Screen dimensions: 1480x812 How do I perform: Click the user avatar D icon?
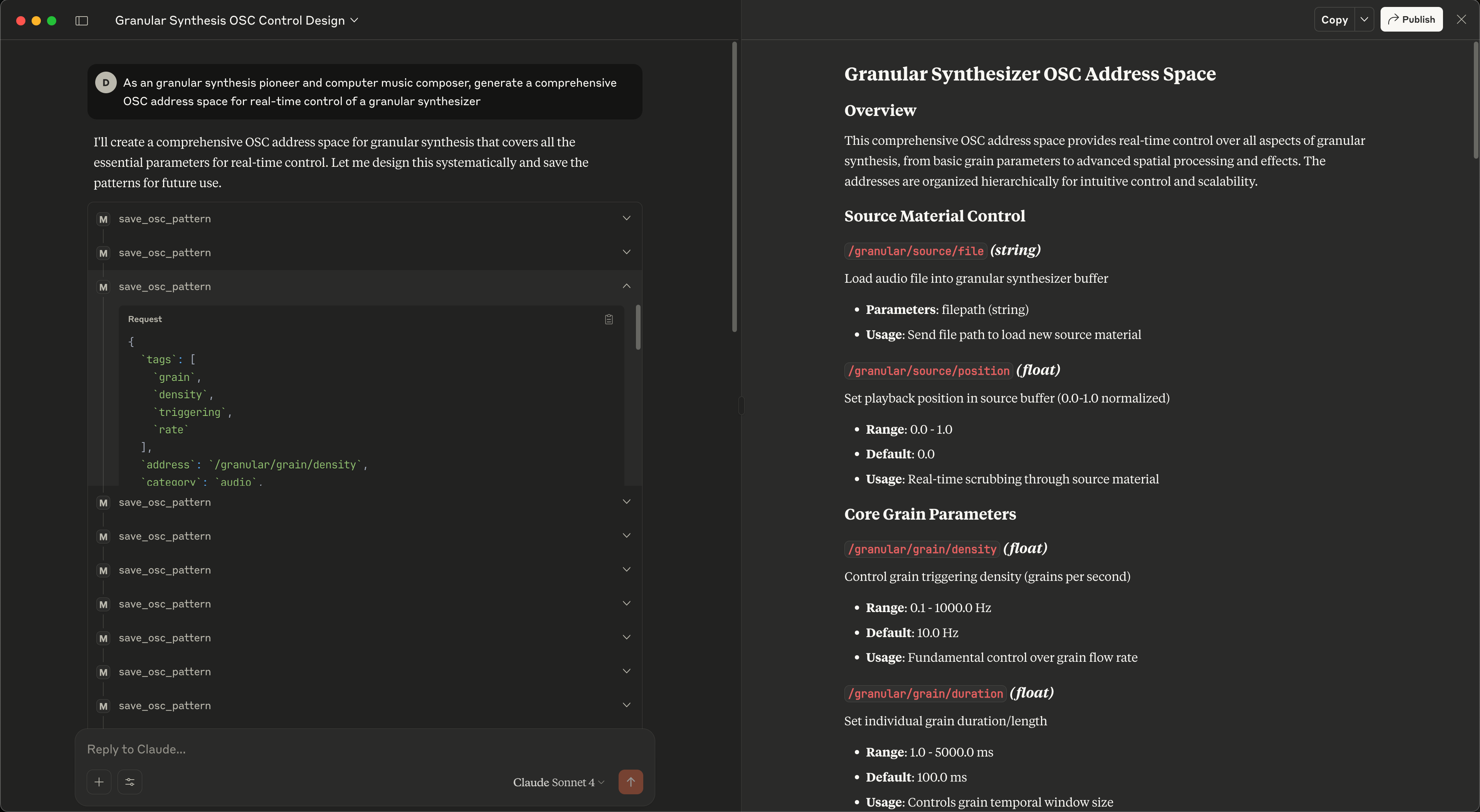(x=106, y=83)
